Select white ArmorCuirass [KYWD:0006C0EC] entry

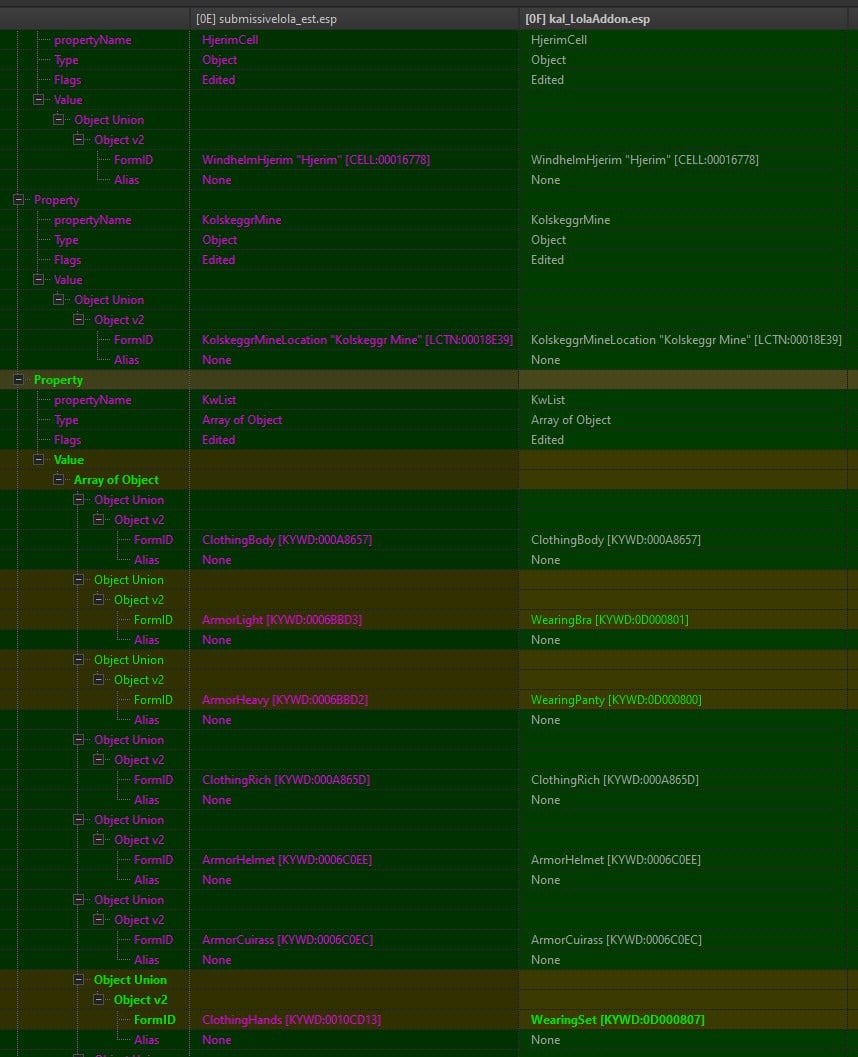(x=616, y=940)
